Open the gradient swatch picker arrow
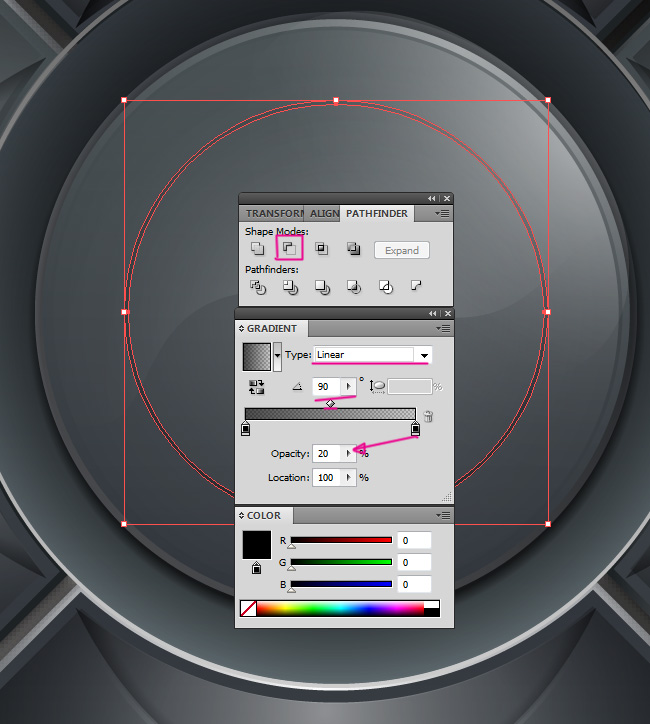 (x=277, y=355)
